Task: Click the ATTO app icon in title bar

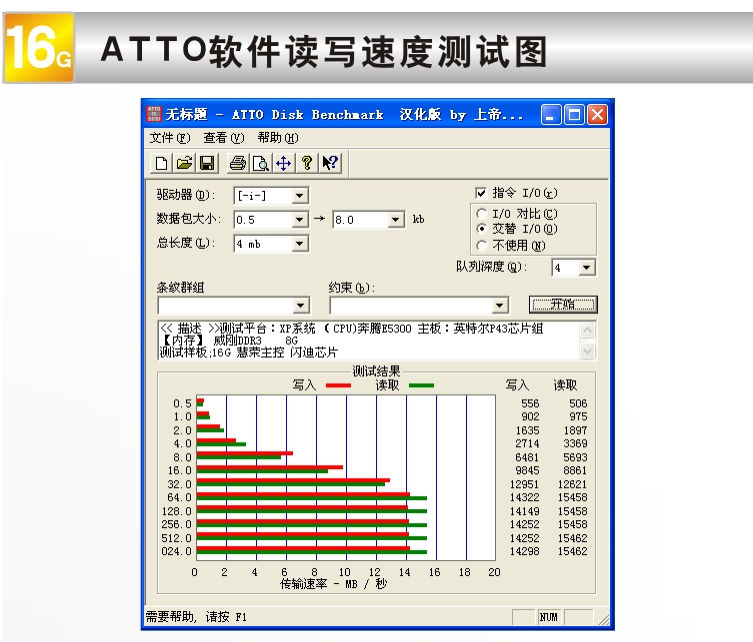Action: click(154, 114)
